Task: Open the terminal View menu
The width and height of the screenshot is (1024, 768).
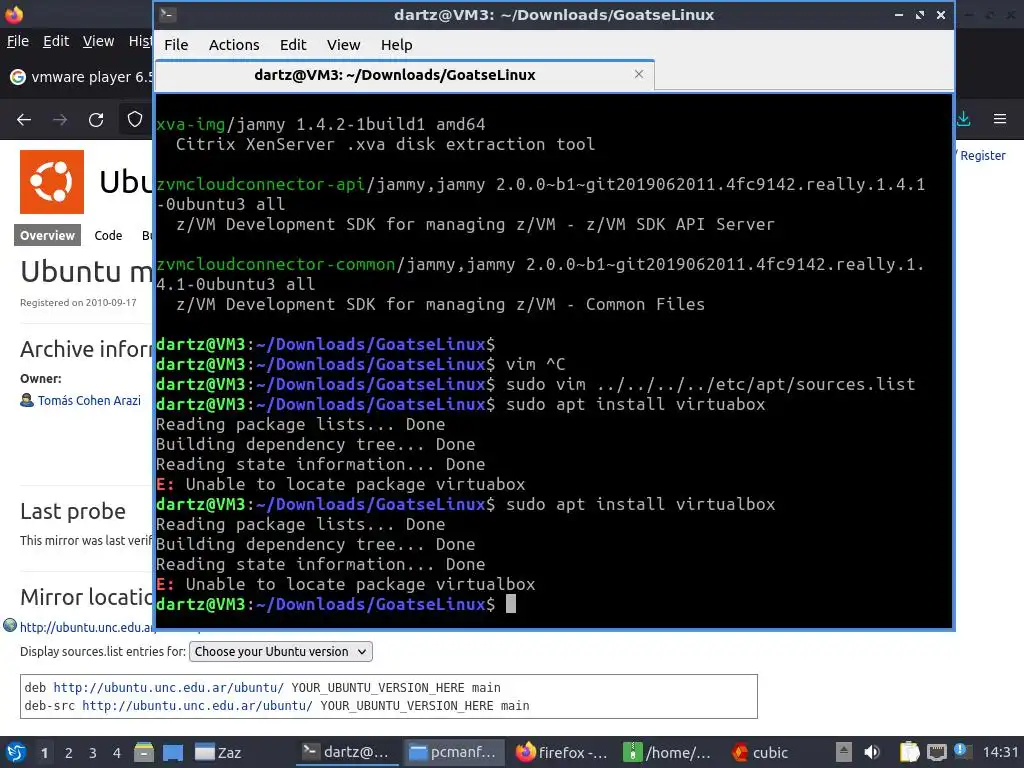Action: [x=344, y=44]
